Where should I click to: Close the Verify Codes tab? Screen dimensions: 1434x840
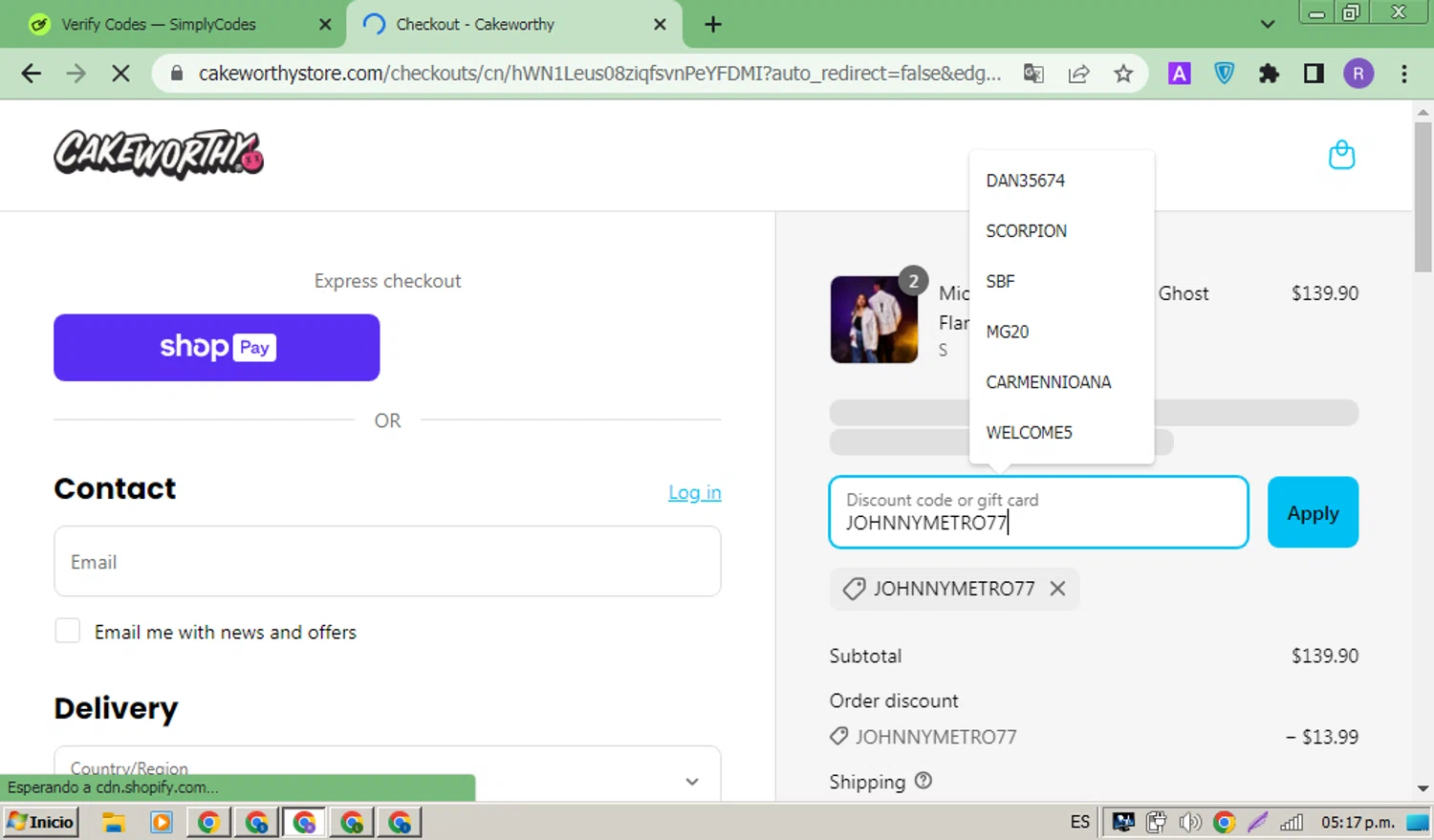325,25
